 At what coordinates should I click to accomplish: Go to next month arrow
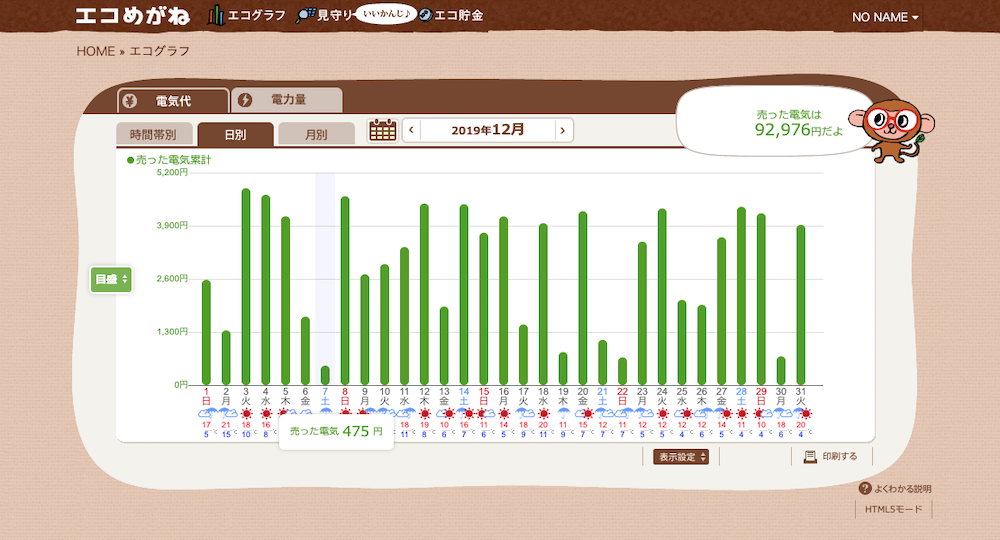pos(564,130)
